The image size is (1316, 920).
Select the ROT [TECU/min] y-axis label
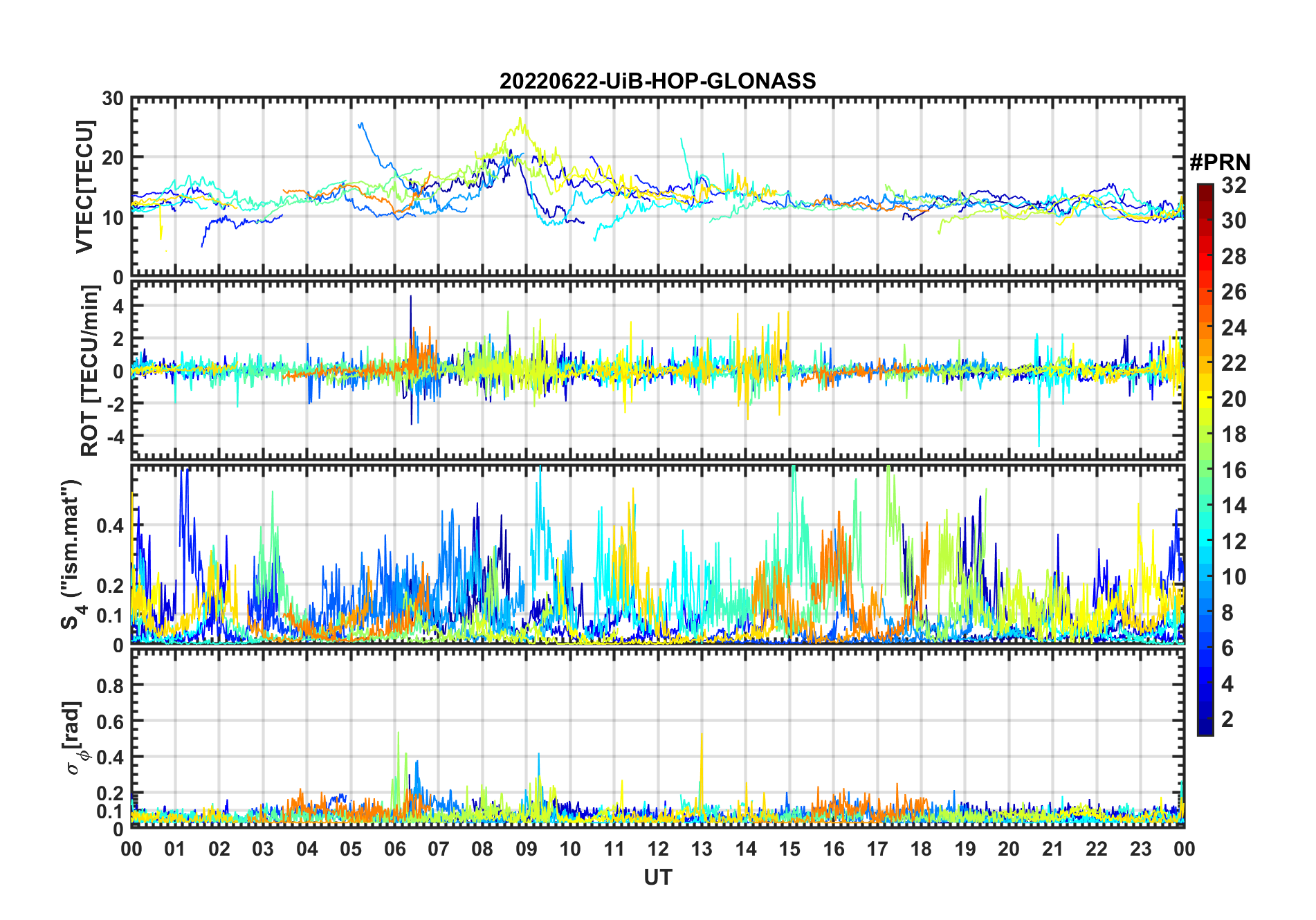tap(89, 371)
